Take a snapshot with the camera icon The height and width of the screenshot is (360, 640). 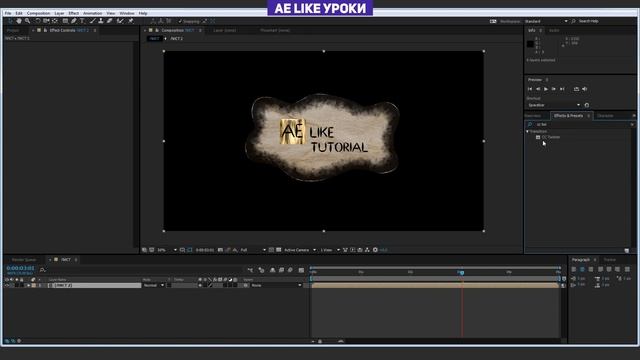[x=220, y=250]
